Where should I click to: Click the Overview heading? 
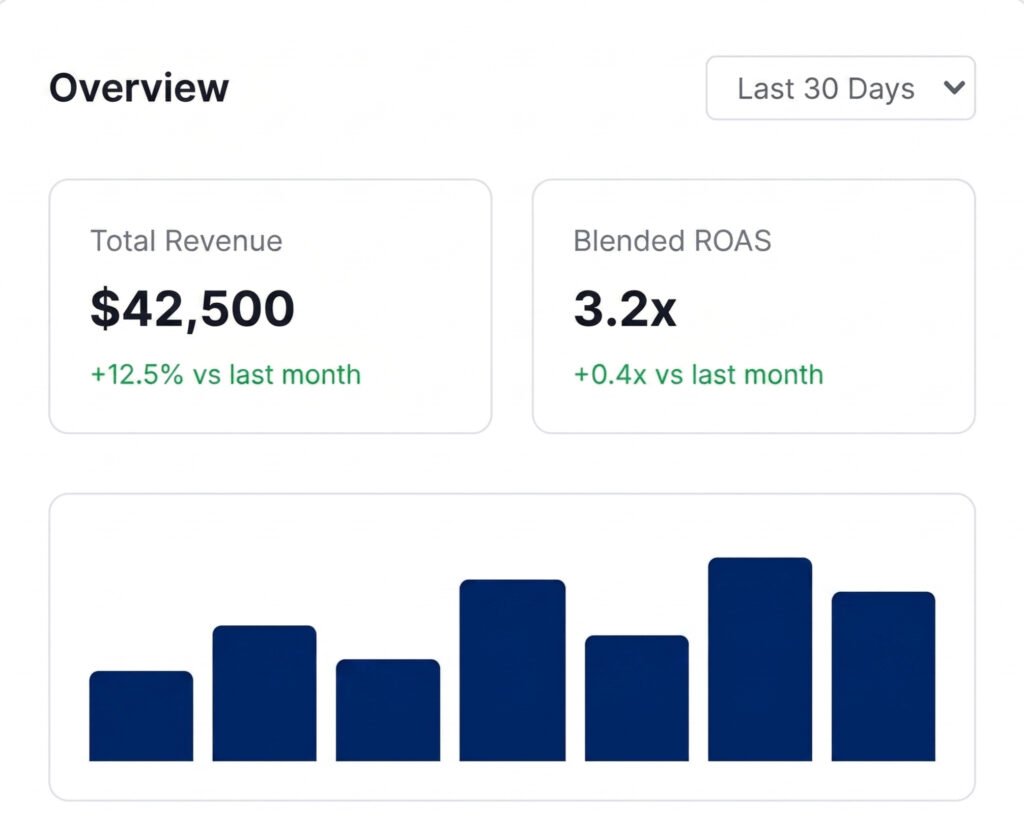139,88
